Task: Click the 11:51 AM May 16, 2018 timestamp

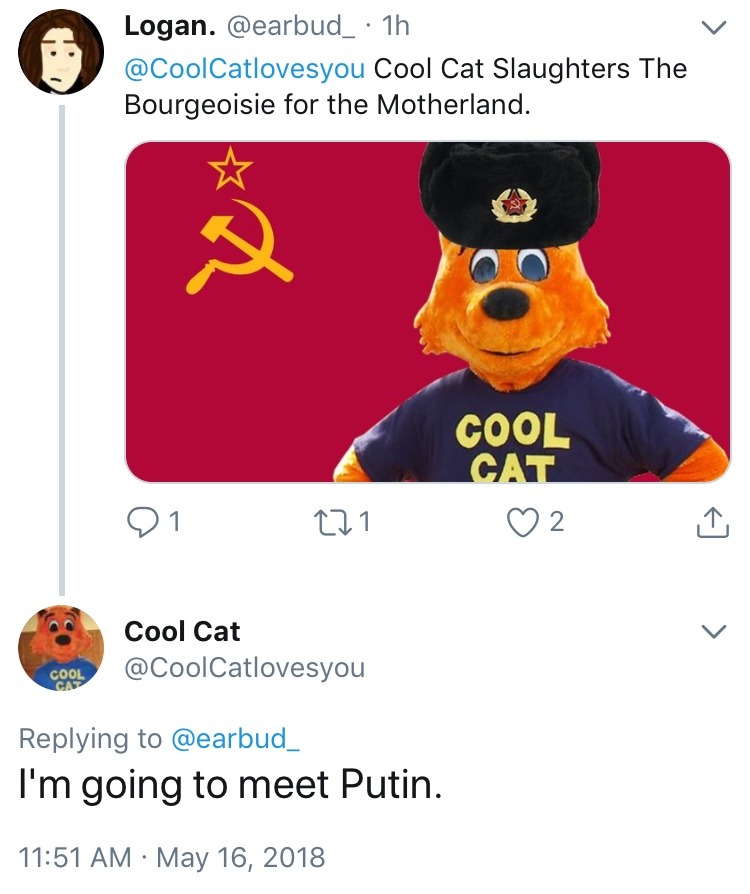Action: (x=172, y=857)
